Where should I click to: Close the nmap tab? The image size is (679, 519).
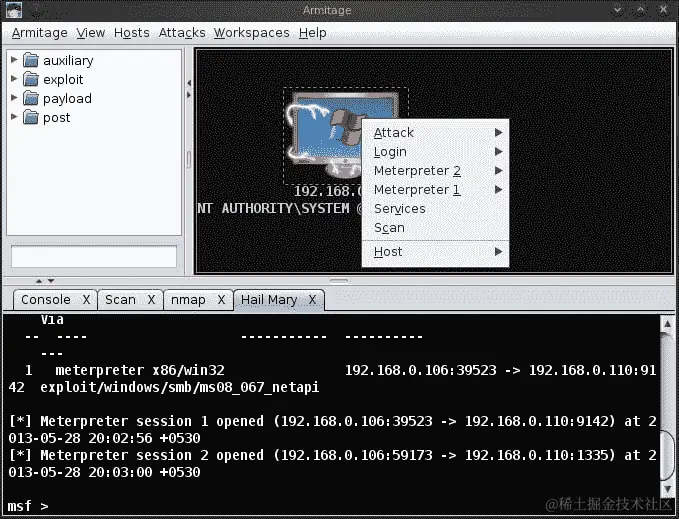pyautogui.click(x=221, y=300)
